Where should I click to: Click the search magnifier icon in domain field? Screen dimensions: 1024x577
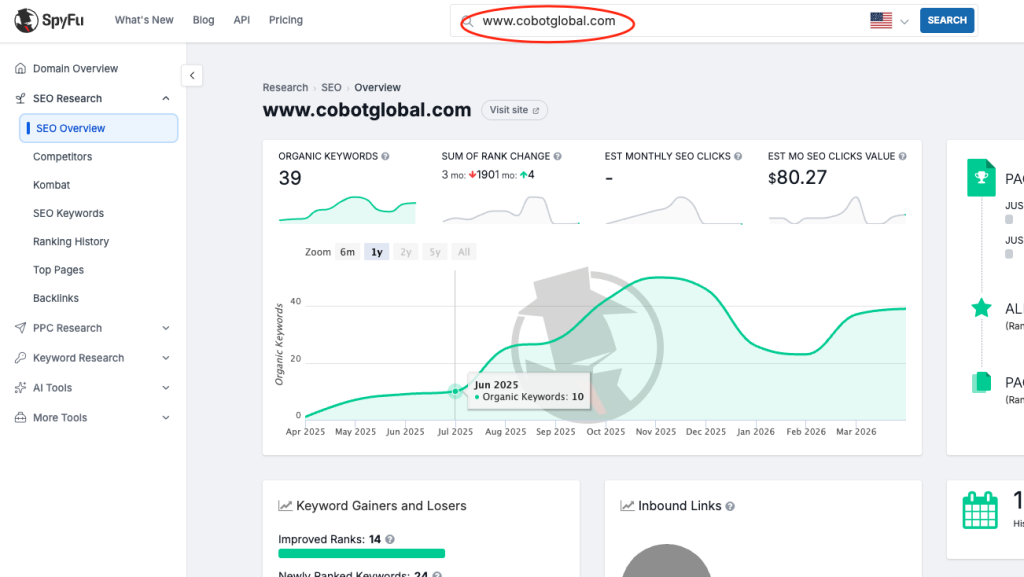click(468, 21)
